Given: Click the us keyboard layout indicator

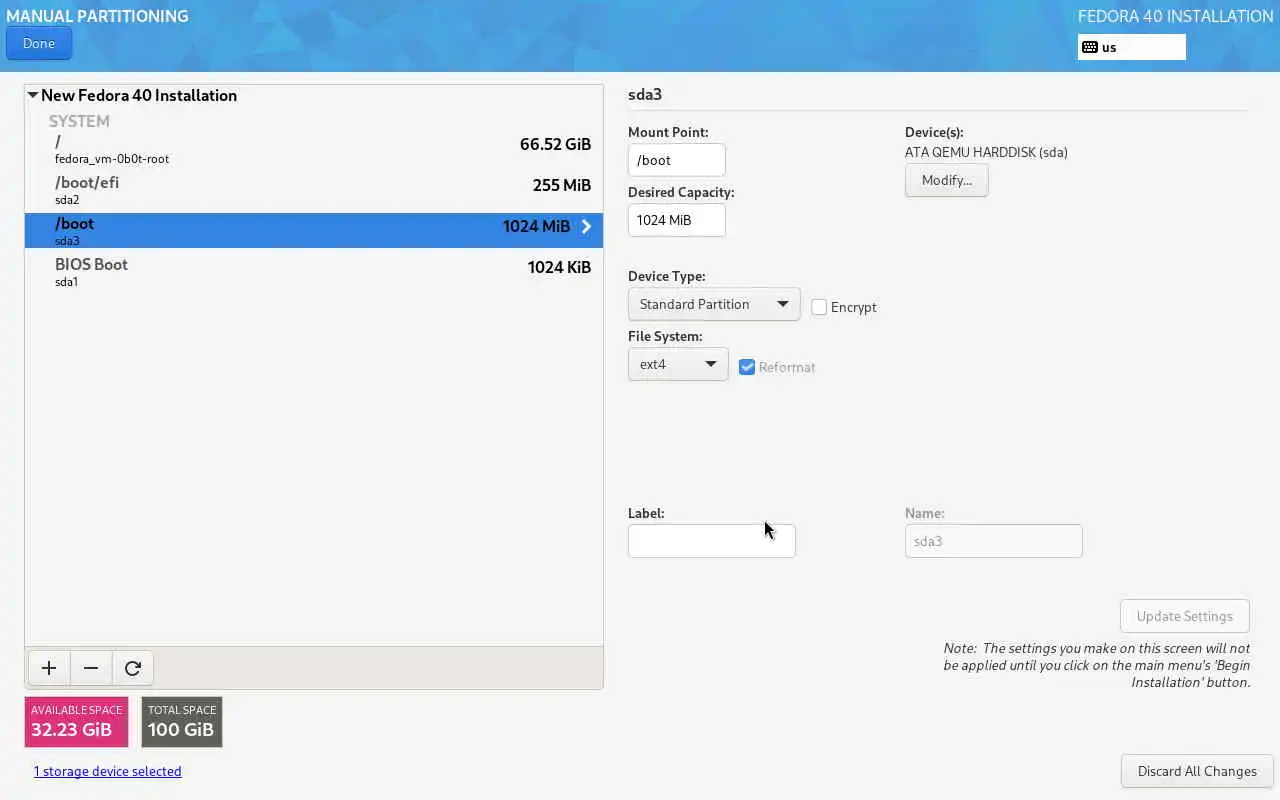Looking at the screenshot, I should click(x=1132, y=47).
